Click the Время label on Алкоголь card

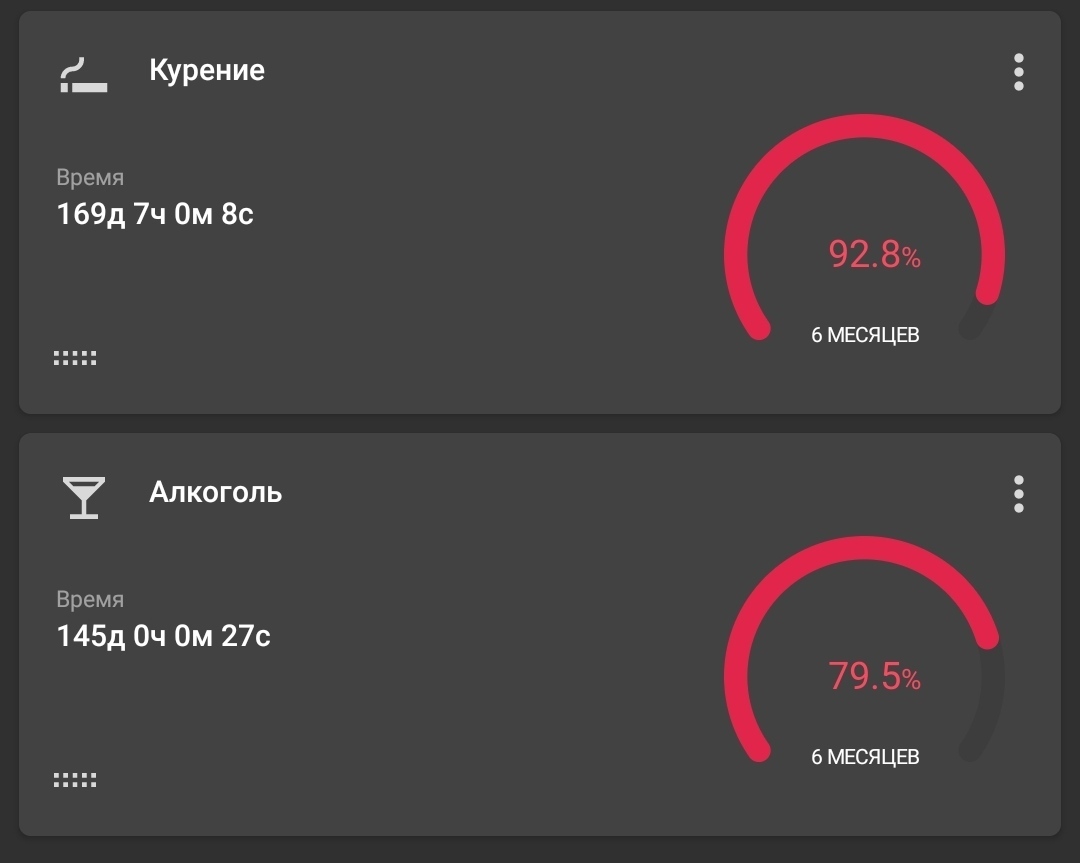(x=90, y=600)
